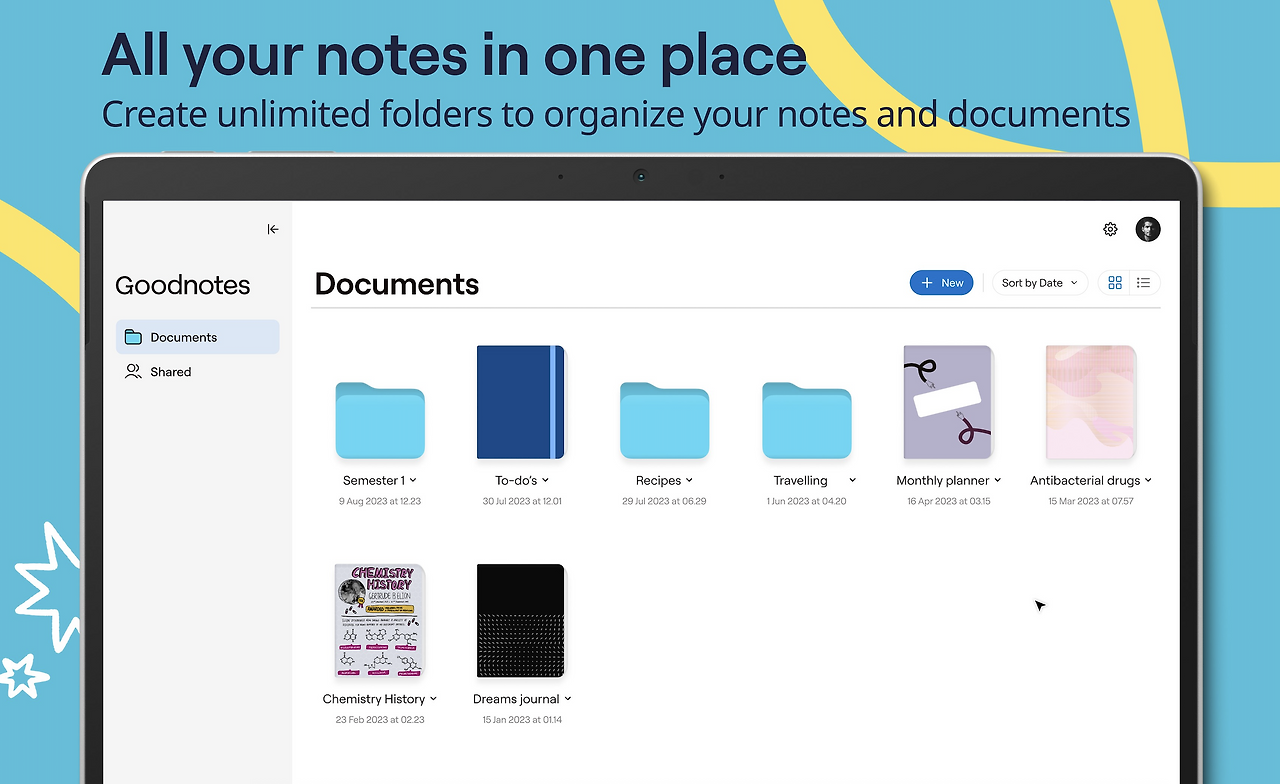Open the Antibacterial drugs notebook

tap(1091, 402)
